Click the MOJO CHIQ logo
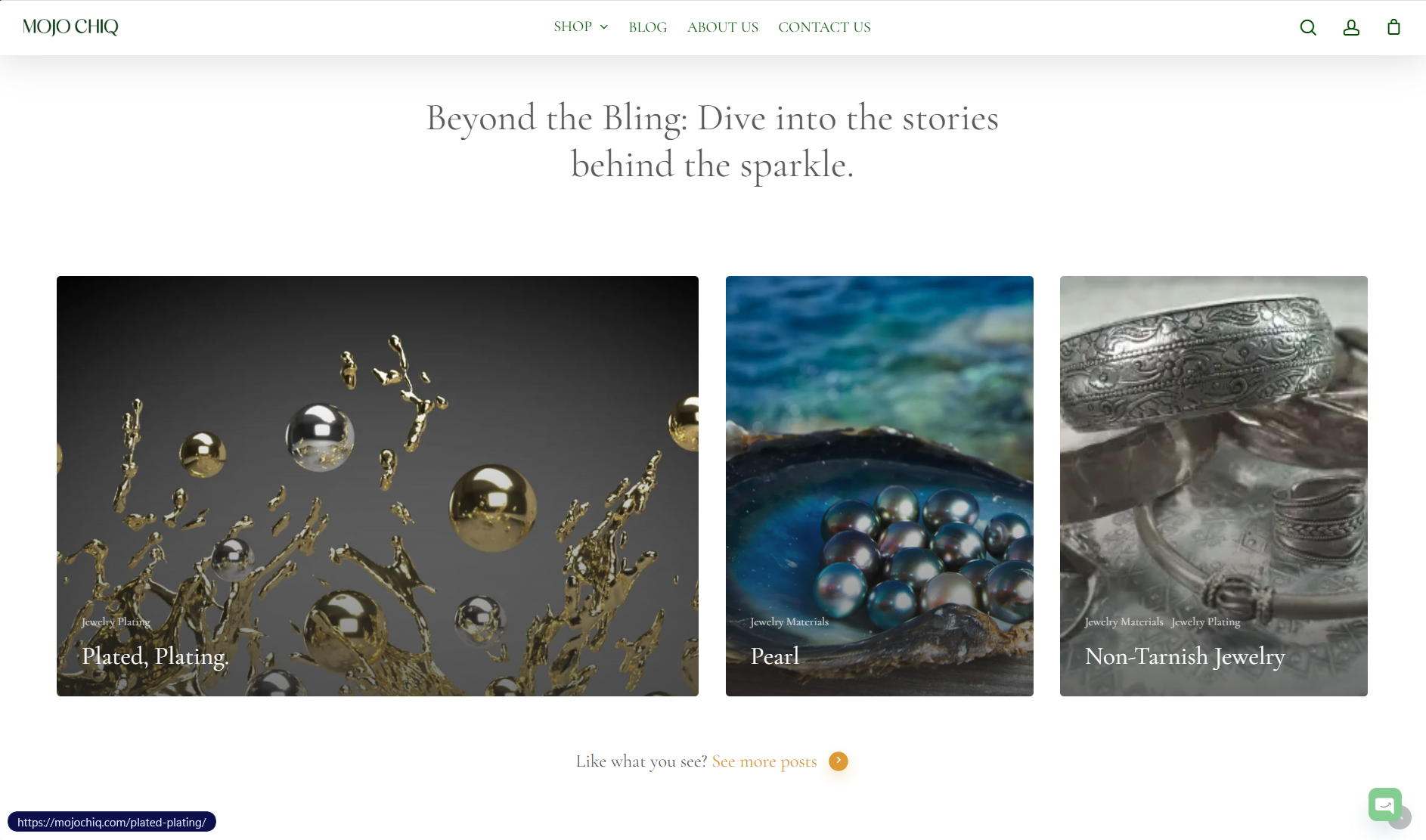The image size is (1426, 840). click(x=70, y=27)
